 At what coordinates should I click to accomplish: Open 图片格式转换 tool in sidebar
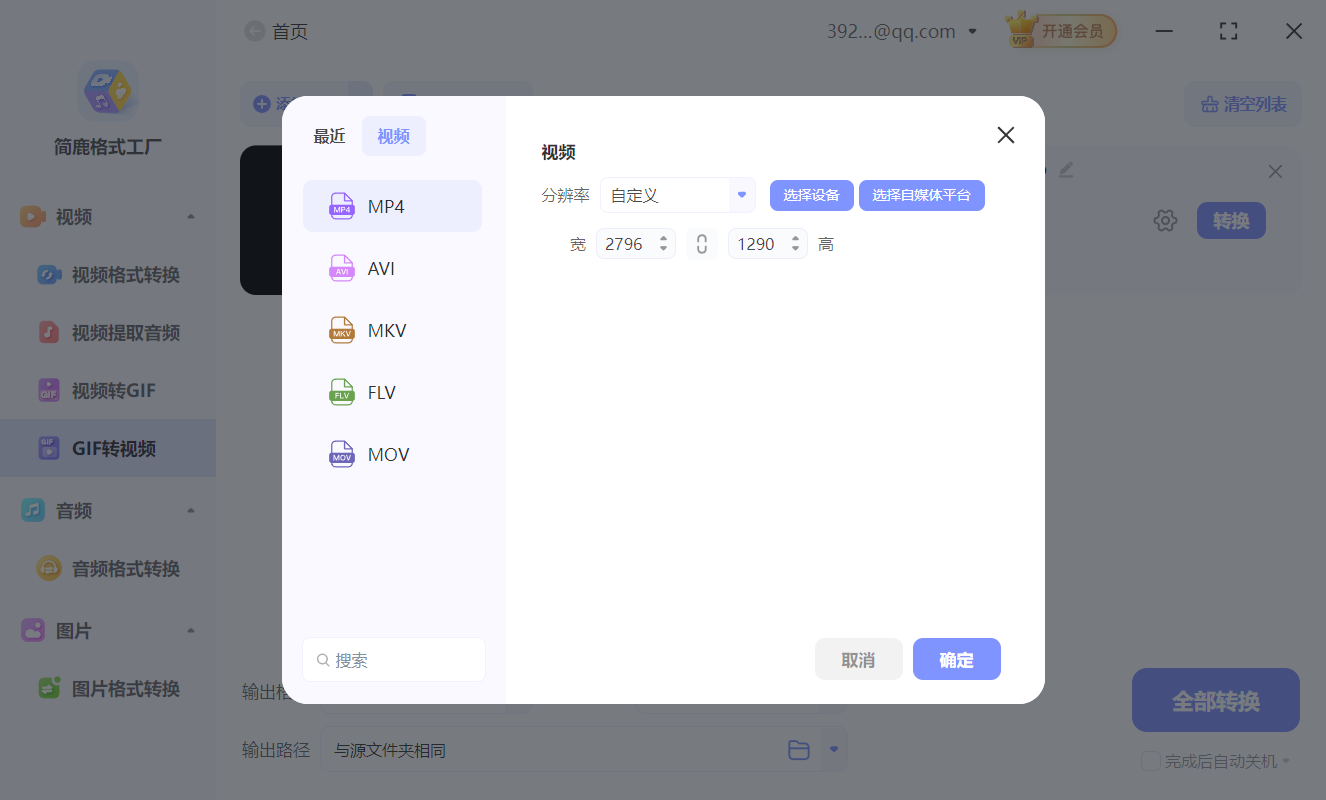pyautogui.click(x=107, y=688)
